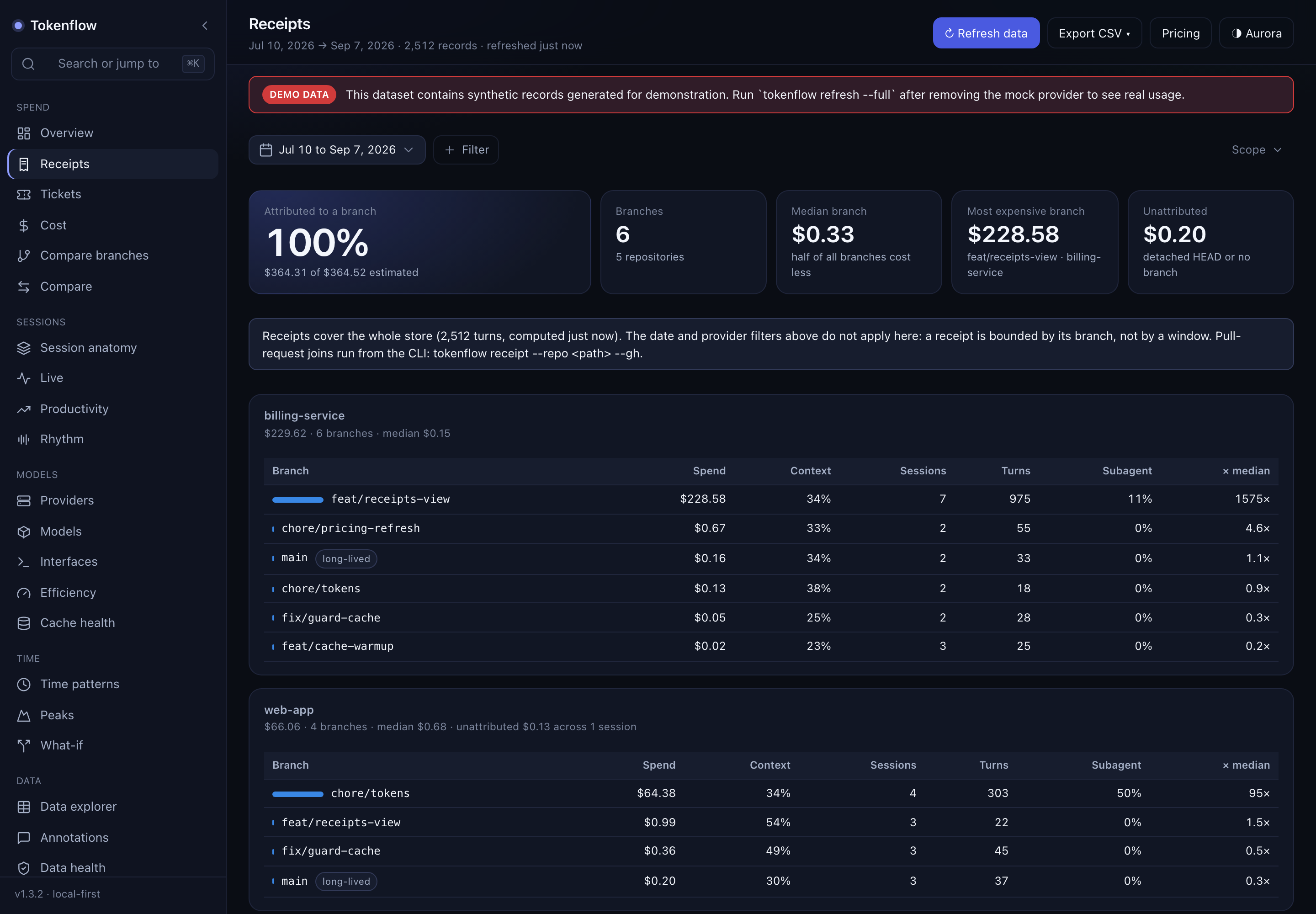Open the Jul 10 to Sep 7, 2026 dropdown
Viewport: 1316px width, 914px height.
[x=337, y=150]
